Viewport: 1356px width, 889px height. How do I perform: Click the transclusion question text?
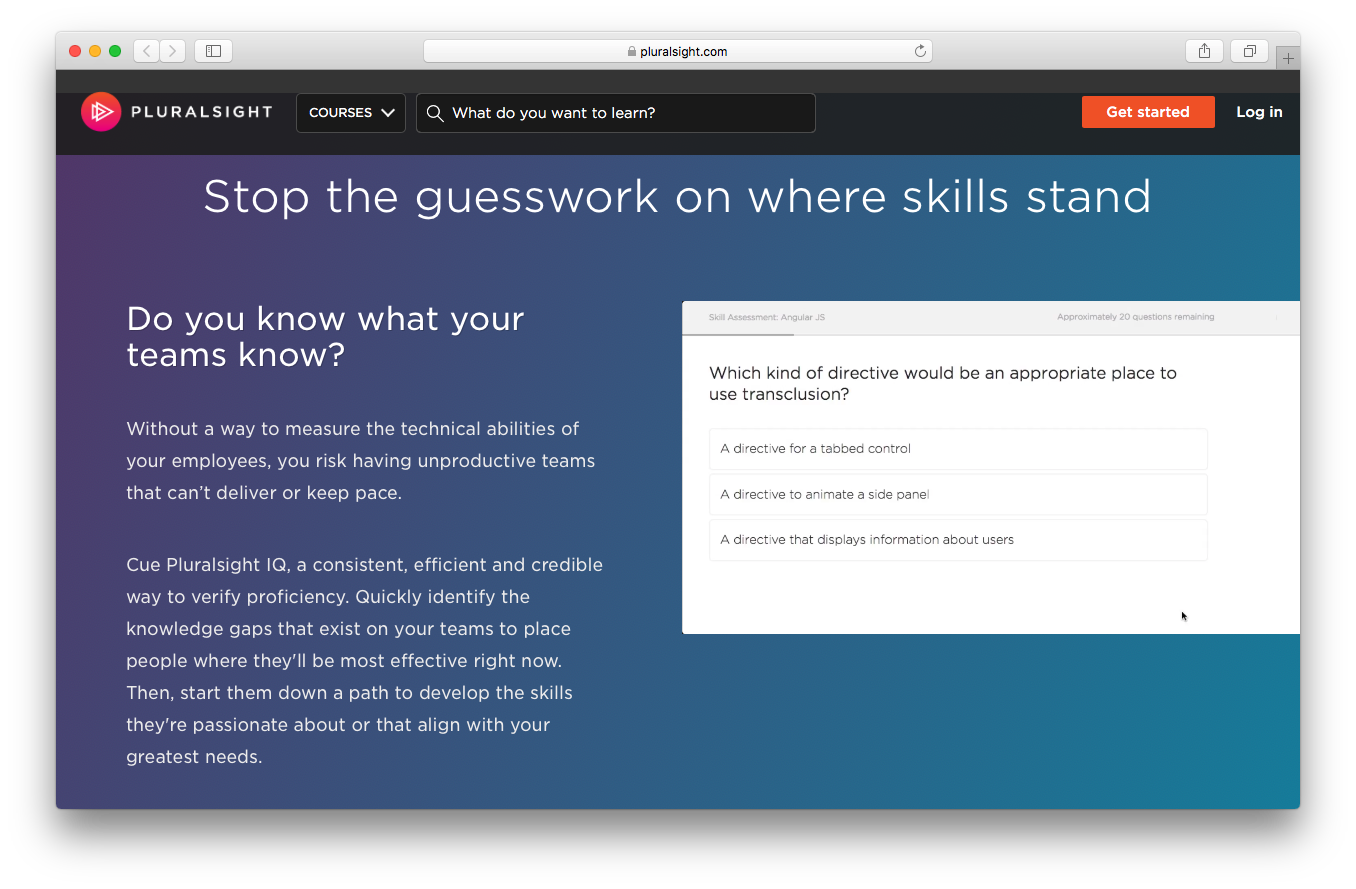click(x=943, y=383)
